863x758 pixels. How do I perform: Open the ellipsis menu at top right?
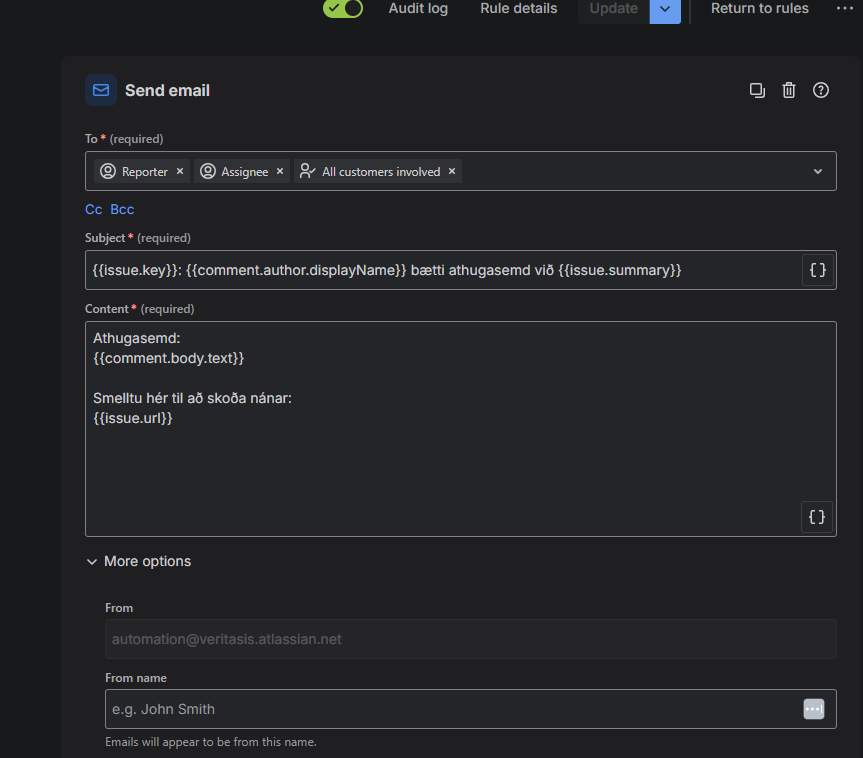tap(845, 8)
